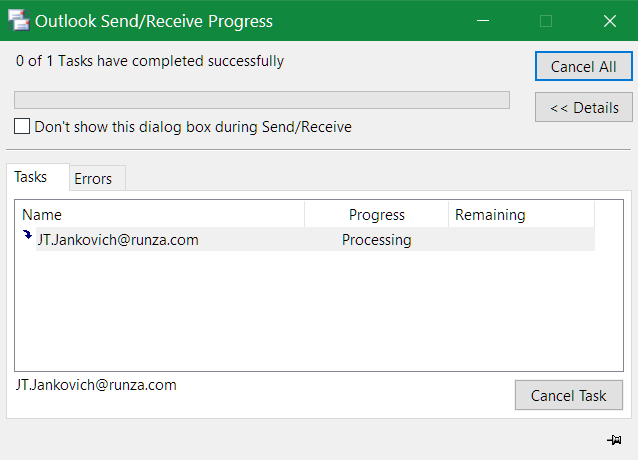This screenshot has height=460, width=638.
Task: Click the pushpin icon to keep dialog open
Action: click(x=614, y=440)
